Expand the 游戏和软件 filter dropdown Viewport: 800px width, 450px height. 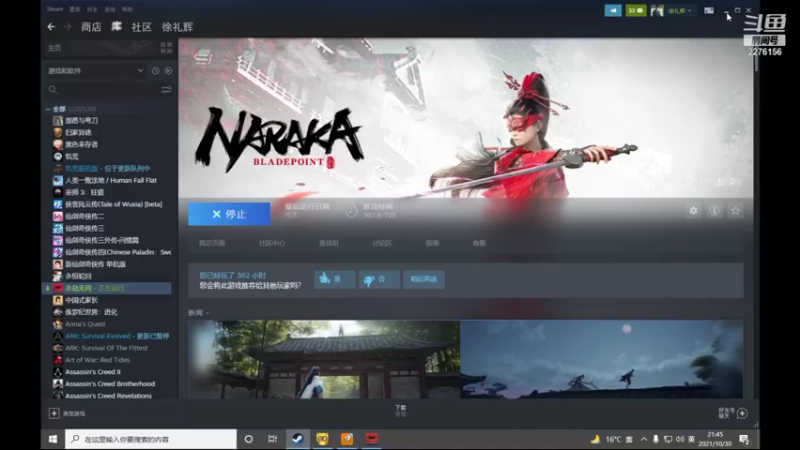(x=95, y=71)
